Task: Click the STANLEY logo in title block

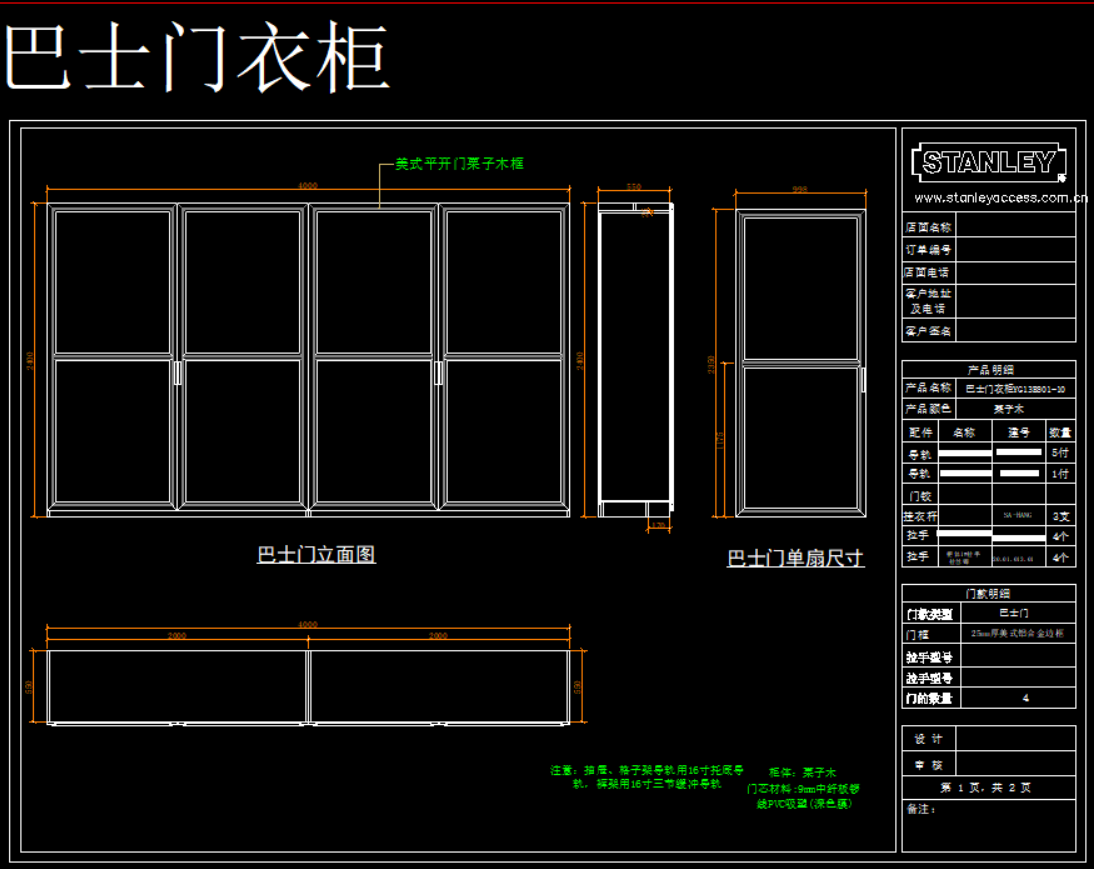Action: tap(988, 163)
